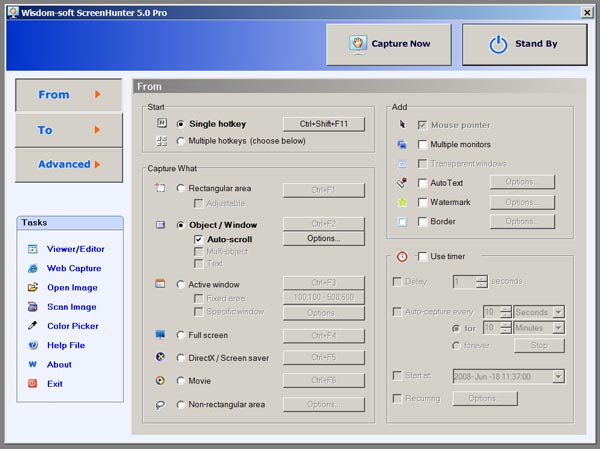Switch to the Advanced tab

(x=69, y=165)
